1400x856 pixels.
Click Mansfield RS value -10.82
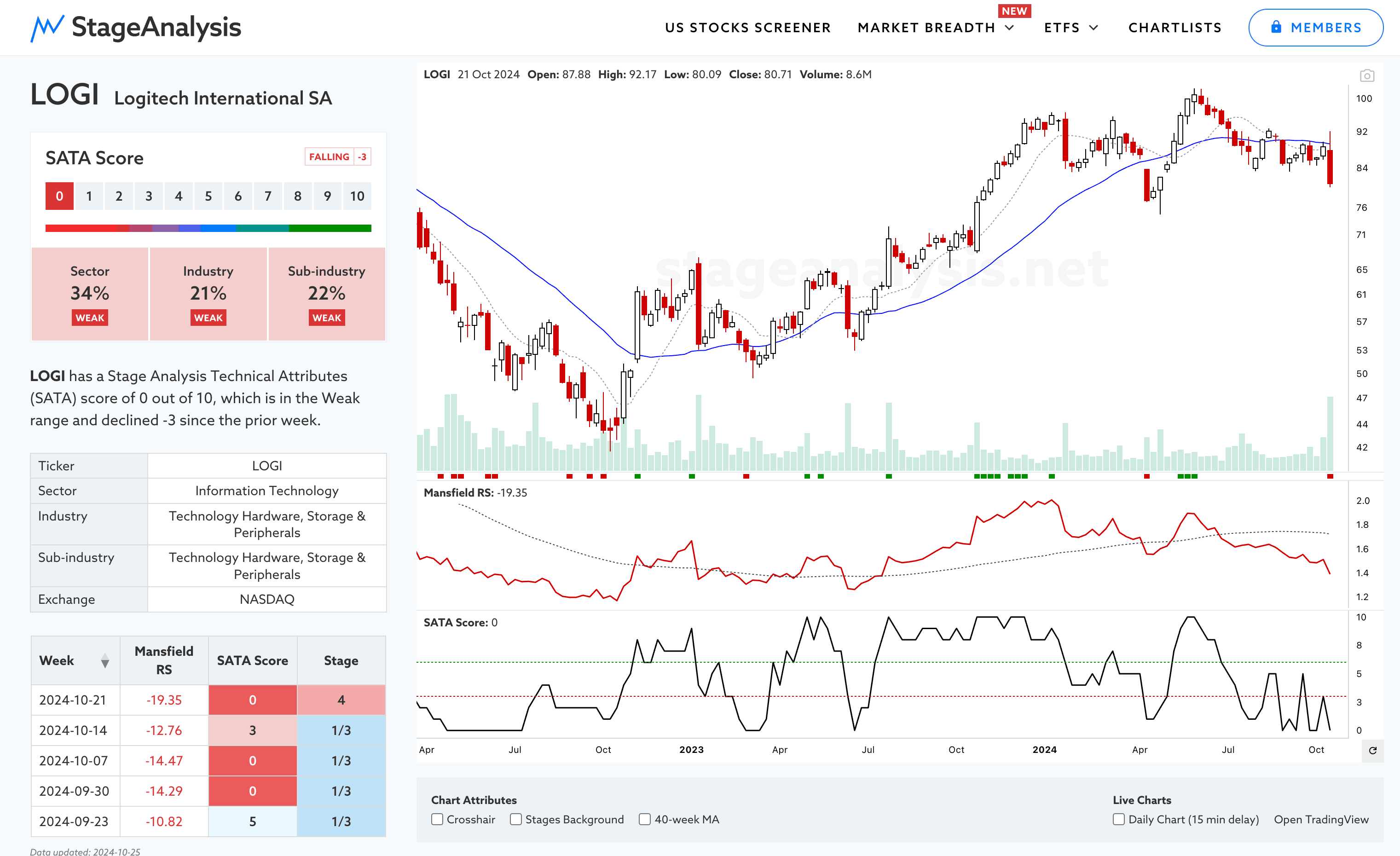click(164, 821)
